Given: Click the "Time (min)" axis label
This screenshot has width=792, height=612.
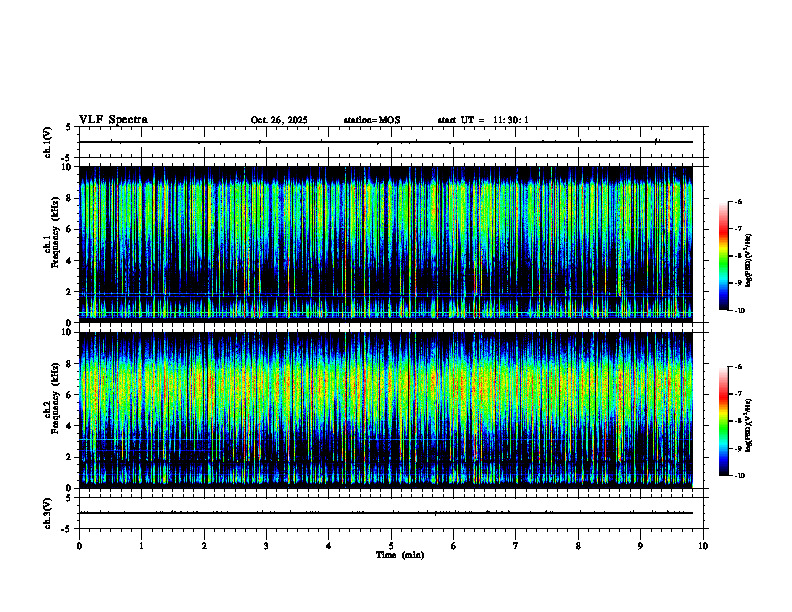Looking at the screenshot, I should pos(400,555).
